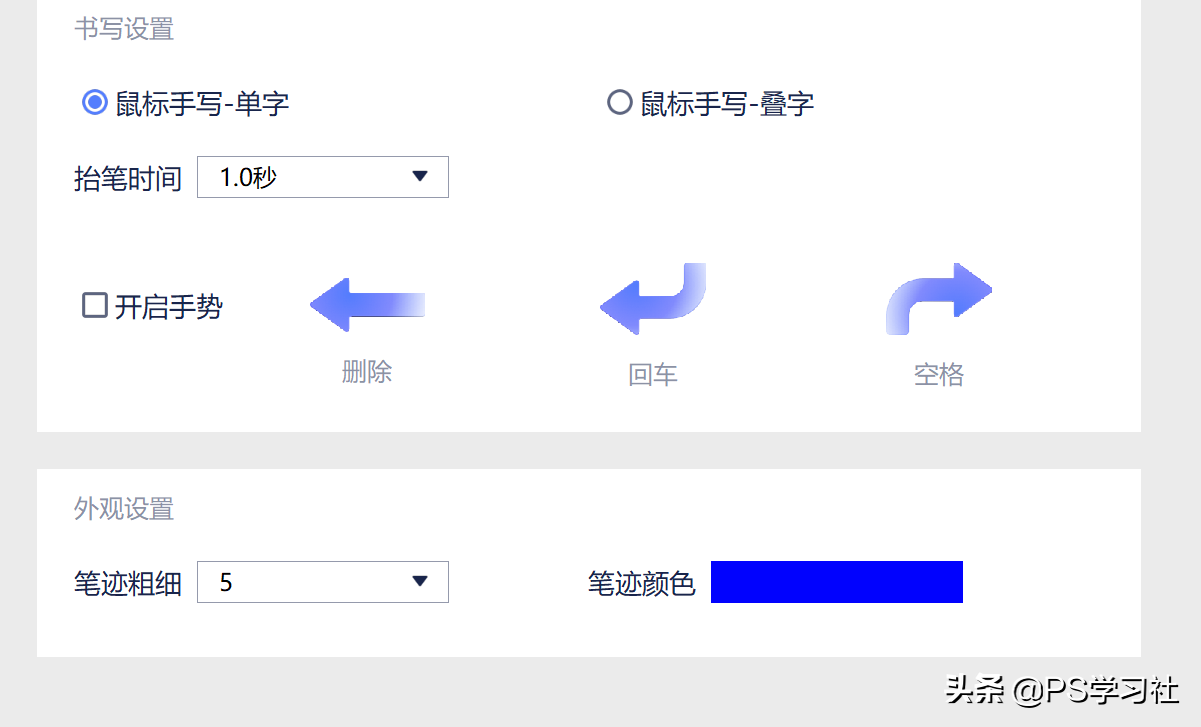Select the rightward curved arrow above 空格
The height and width of the screenshot is (727, 1201).
[x=937, y=300]
